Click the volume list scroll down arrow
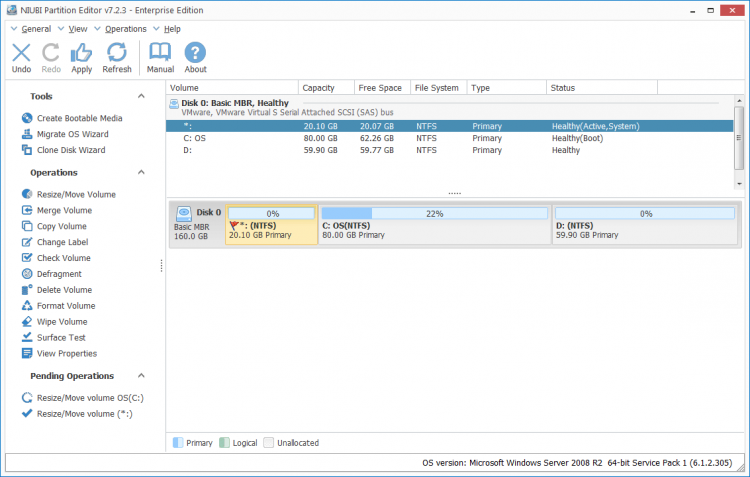 (739, 184)
